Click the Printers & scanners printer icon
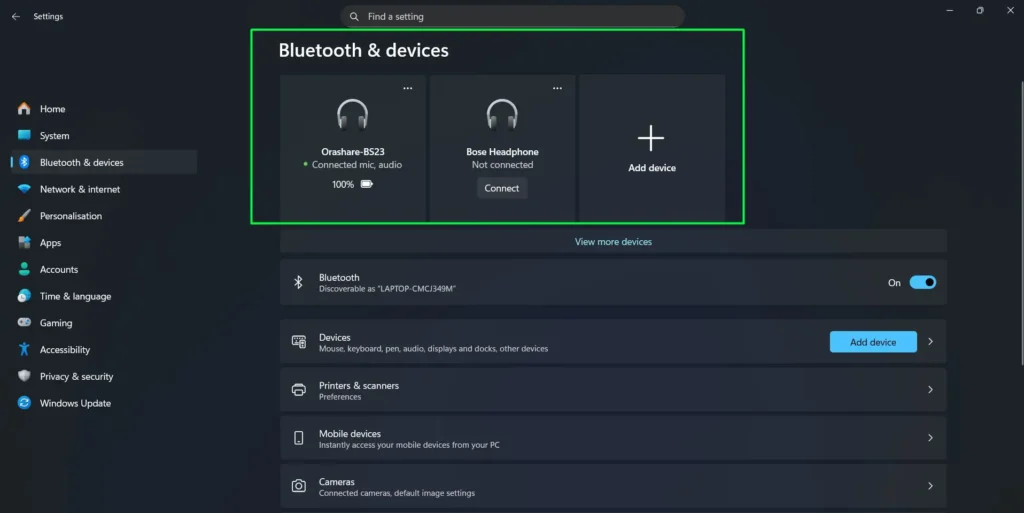This screenshot has height=513, width=1024. tap(298, 390)
